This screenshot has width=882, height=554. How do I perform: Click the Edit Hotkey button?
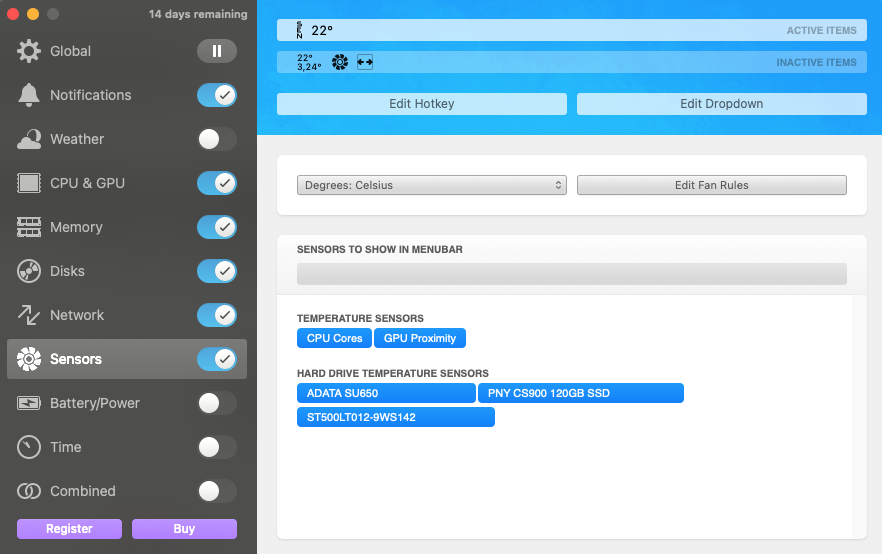[x=421, y=104]
